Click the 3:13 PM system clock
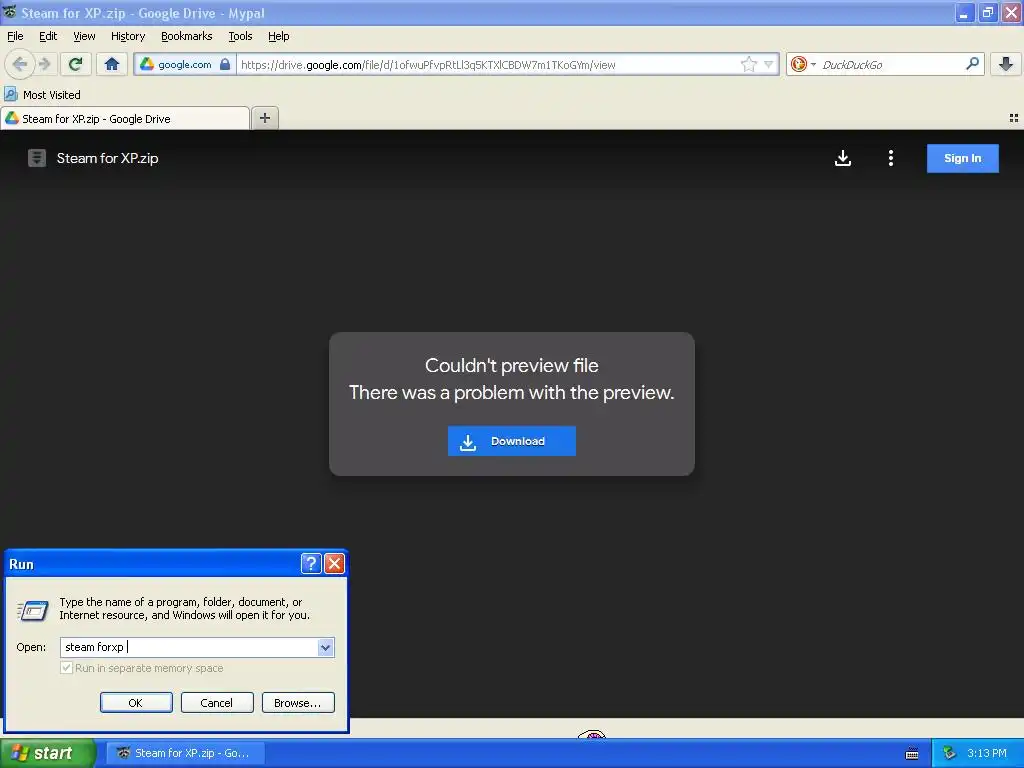Screen dimensions: 1024x768 [987, 753]
